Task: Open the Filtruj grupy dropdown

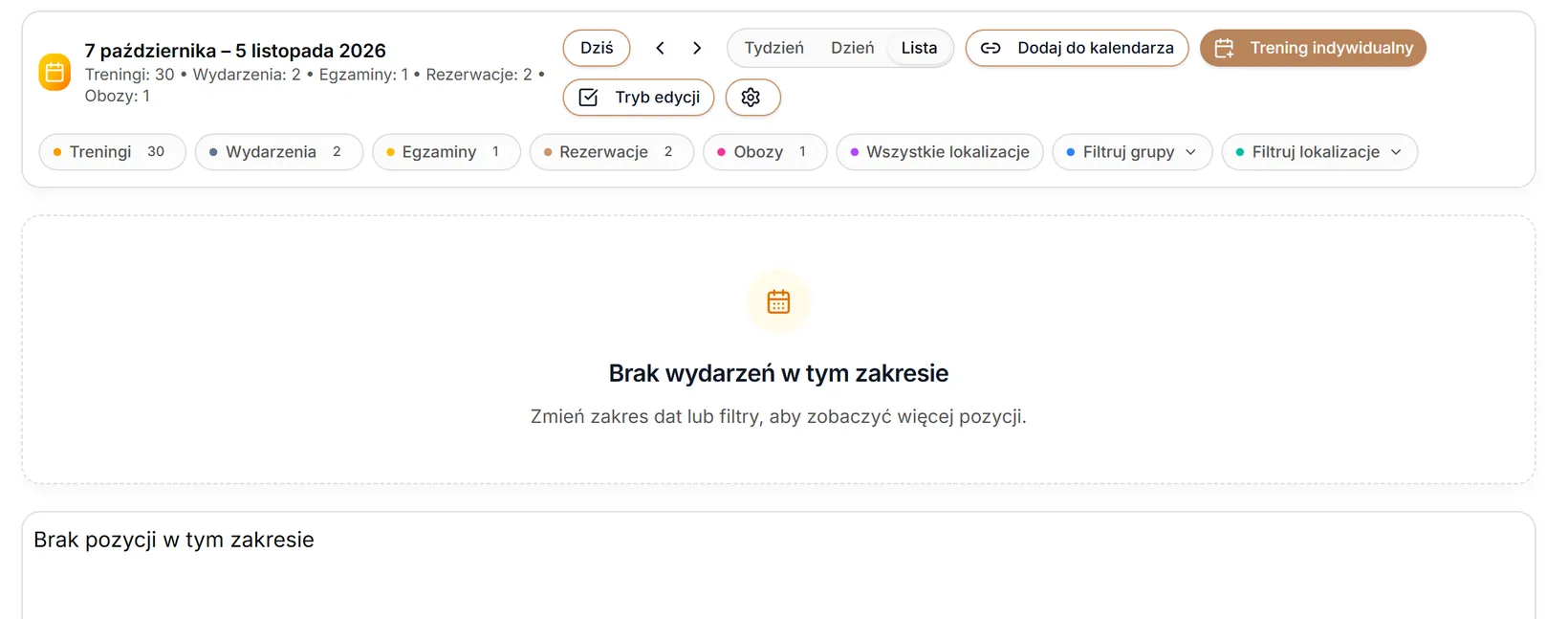Action: pos(1132,152)
